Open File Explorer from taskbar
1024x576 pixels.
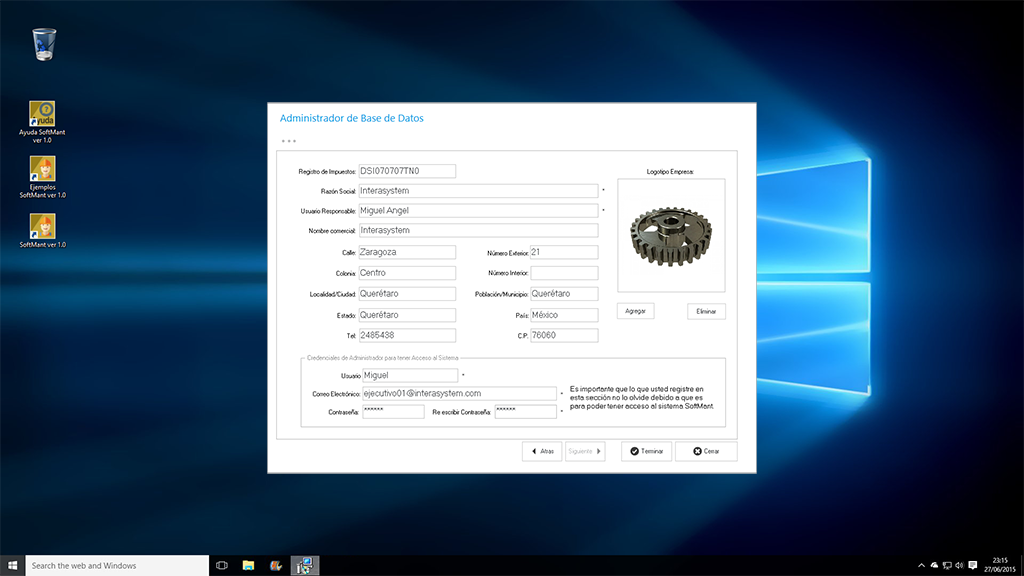pos(248,565)
